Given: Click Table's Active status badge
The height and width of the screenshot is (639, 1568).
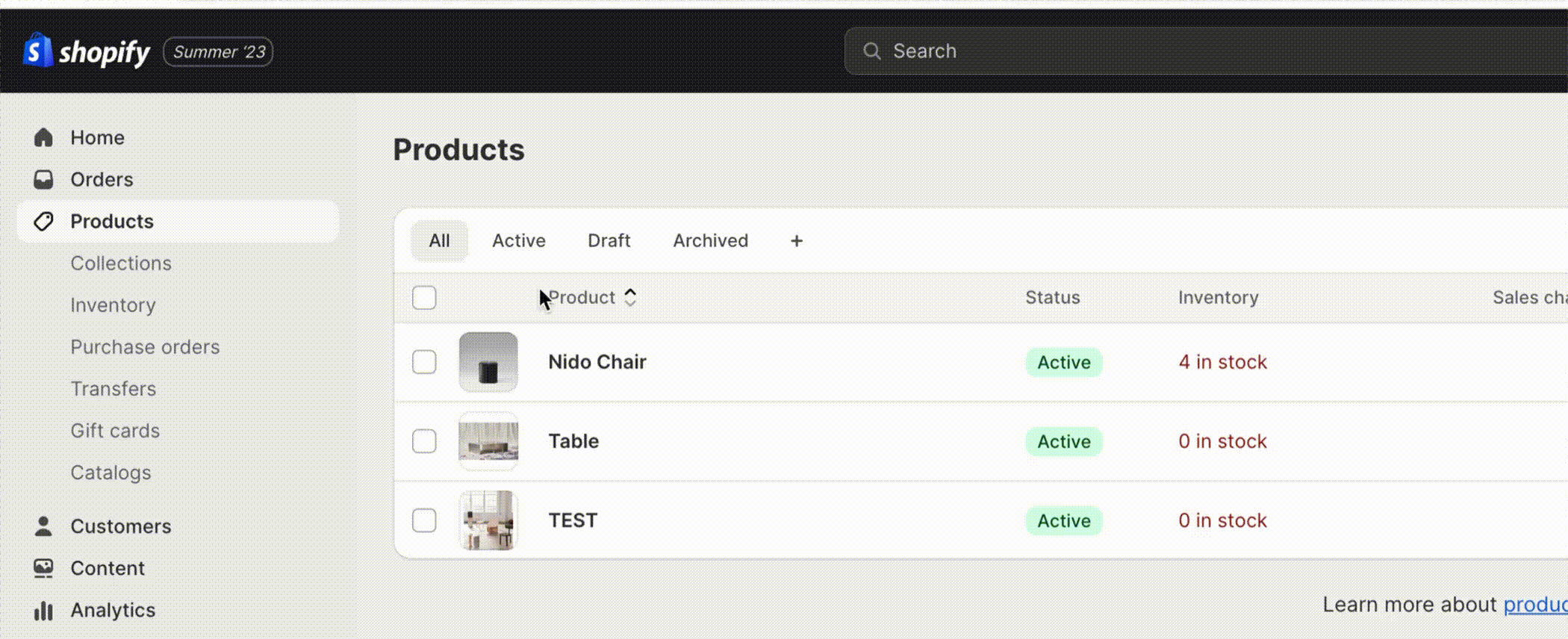Looking at the screenshot, I should click(1064, 441).
